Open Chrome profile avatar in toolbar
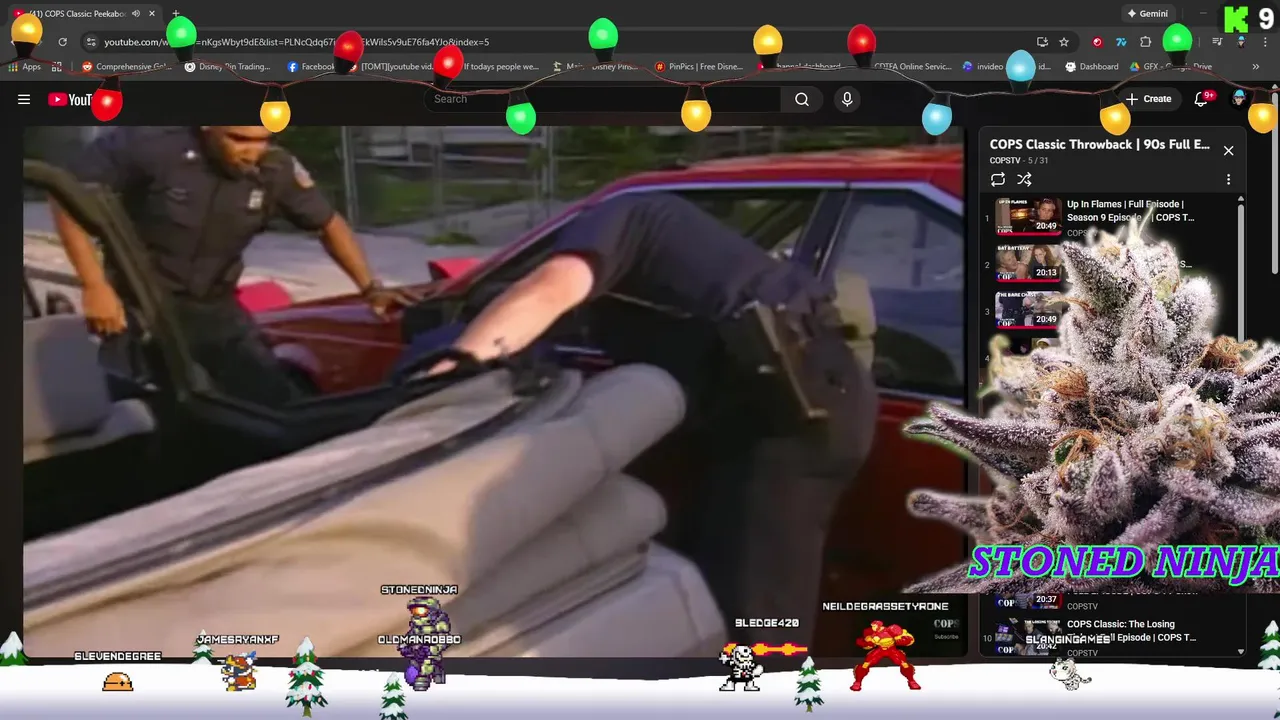Image resolution: width=1280 pixels, height=720 pixels. click(x=1241, y=42)
